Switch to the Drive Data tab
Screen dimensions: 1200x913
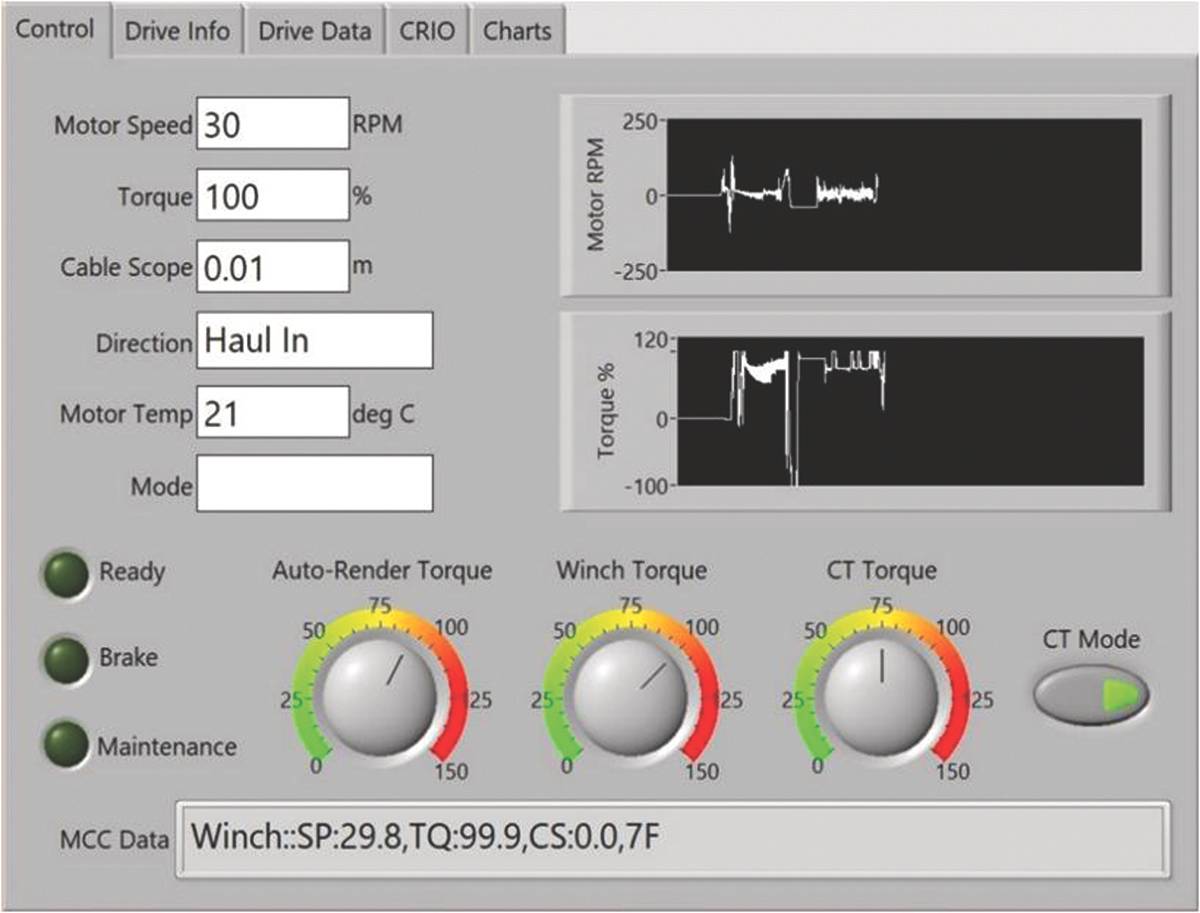click(315, 31)
